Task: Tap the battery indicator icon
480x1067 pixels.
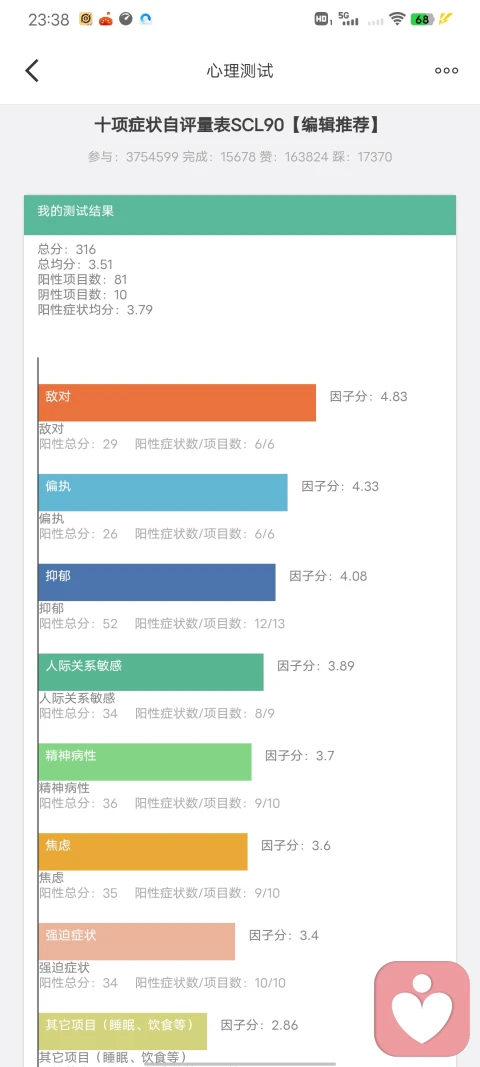Action: coord(422,19)
